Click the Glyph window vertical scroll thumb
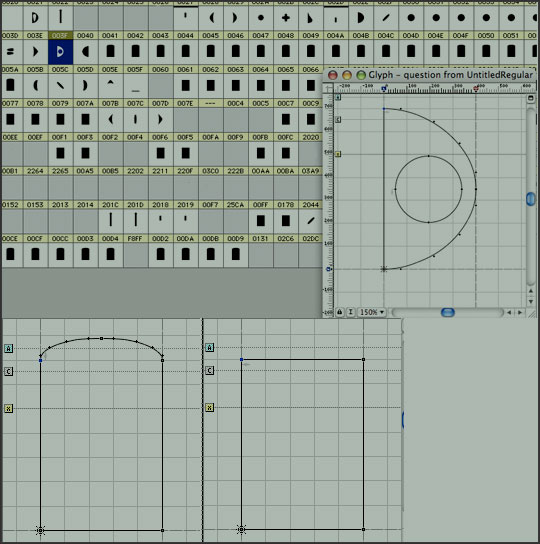 531,199
